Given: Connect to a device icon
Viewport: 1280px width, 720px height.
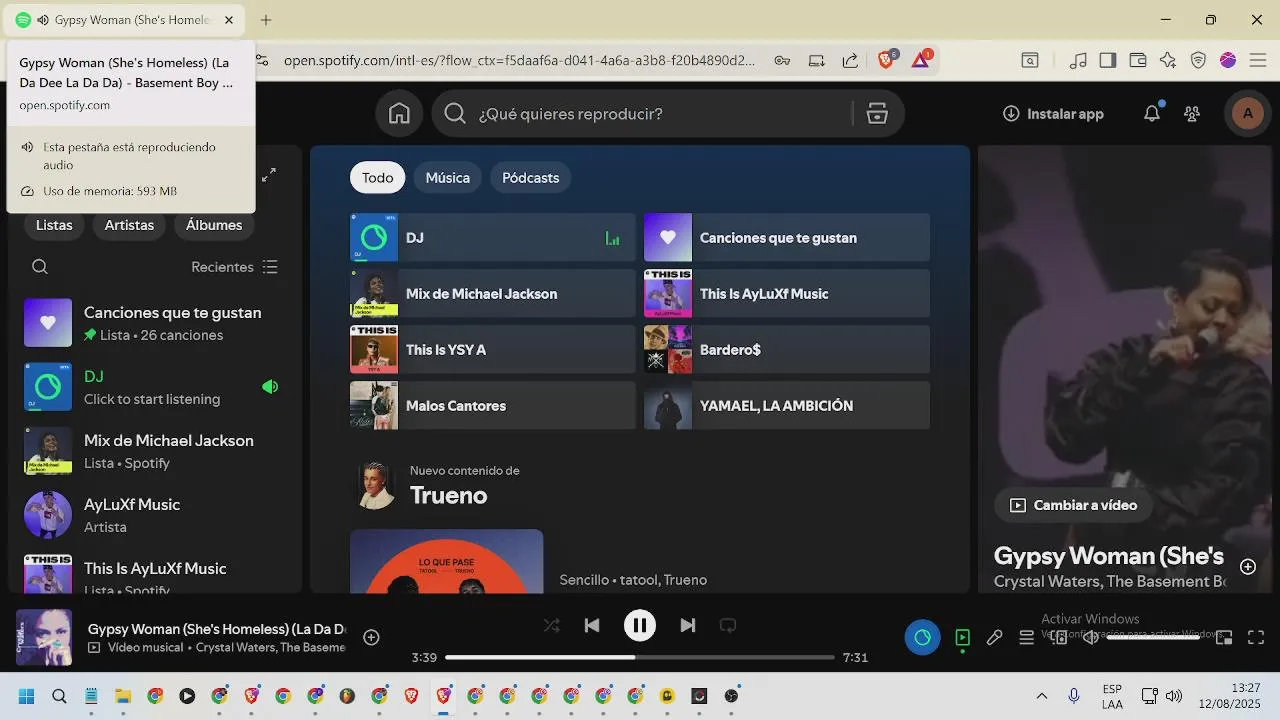Looking at the screenshot, I should (x=1059, y=637).
